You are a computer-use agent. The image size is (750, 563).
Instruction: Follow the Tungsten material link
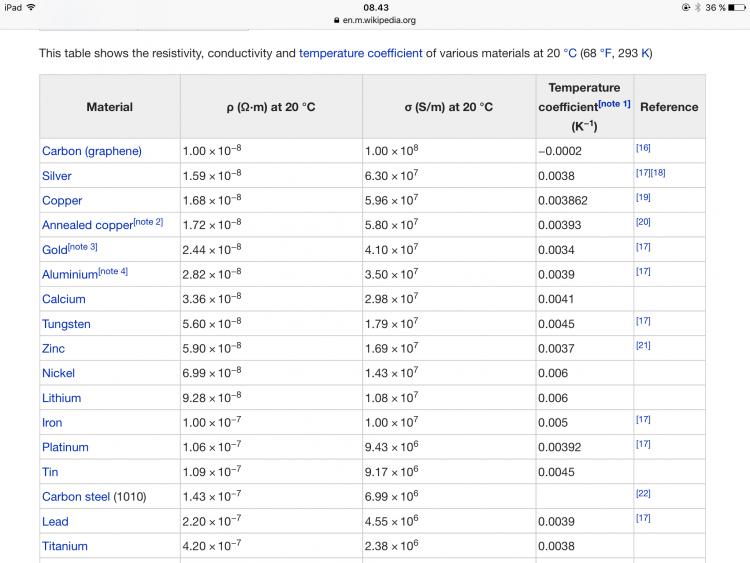tap(66, 324)
